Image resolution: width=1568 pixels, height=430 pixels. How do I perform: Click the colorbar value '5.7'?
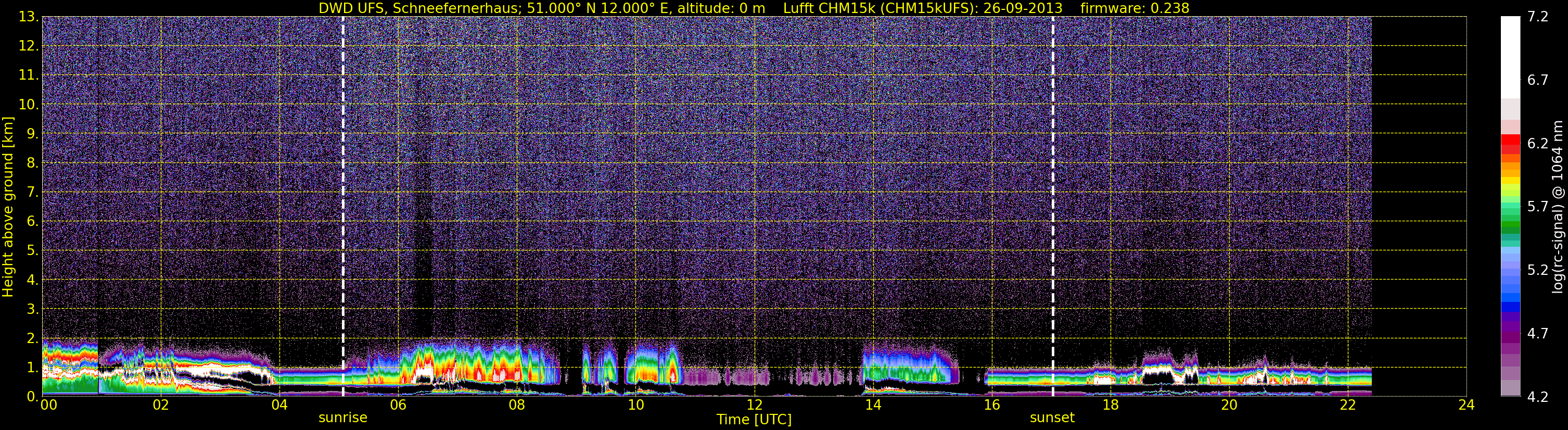click(x=1538, y=207)
